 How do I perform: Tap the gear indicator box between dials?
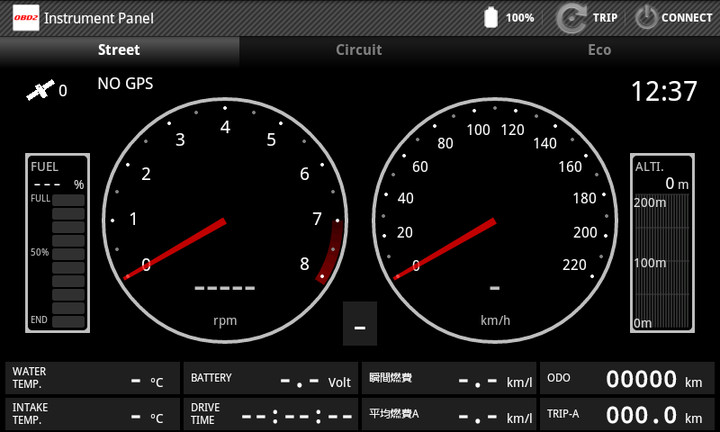coord(360,324)
